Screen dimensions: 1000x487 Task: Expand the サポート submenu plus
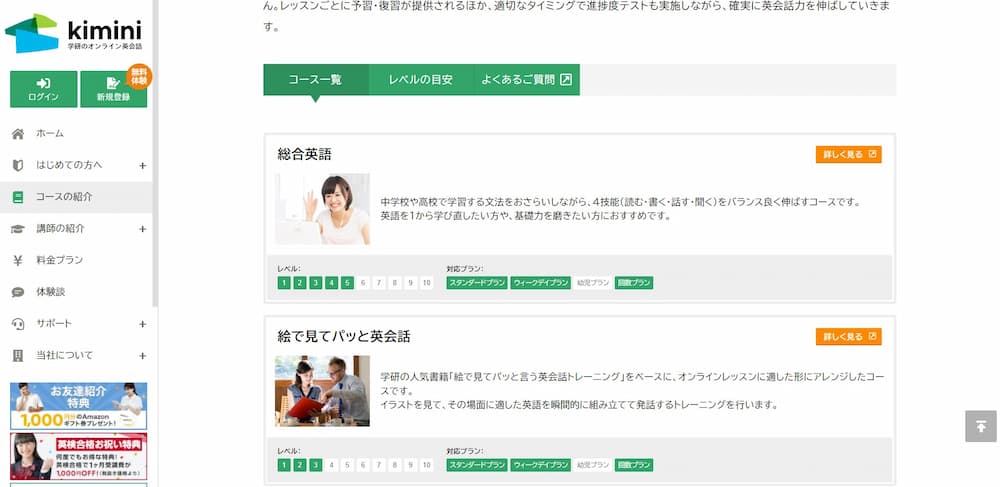tap(143, 324)
